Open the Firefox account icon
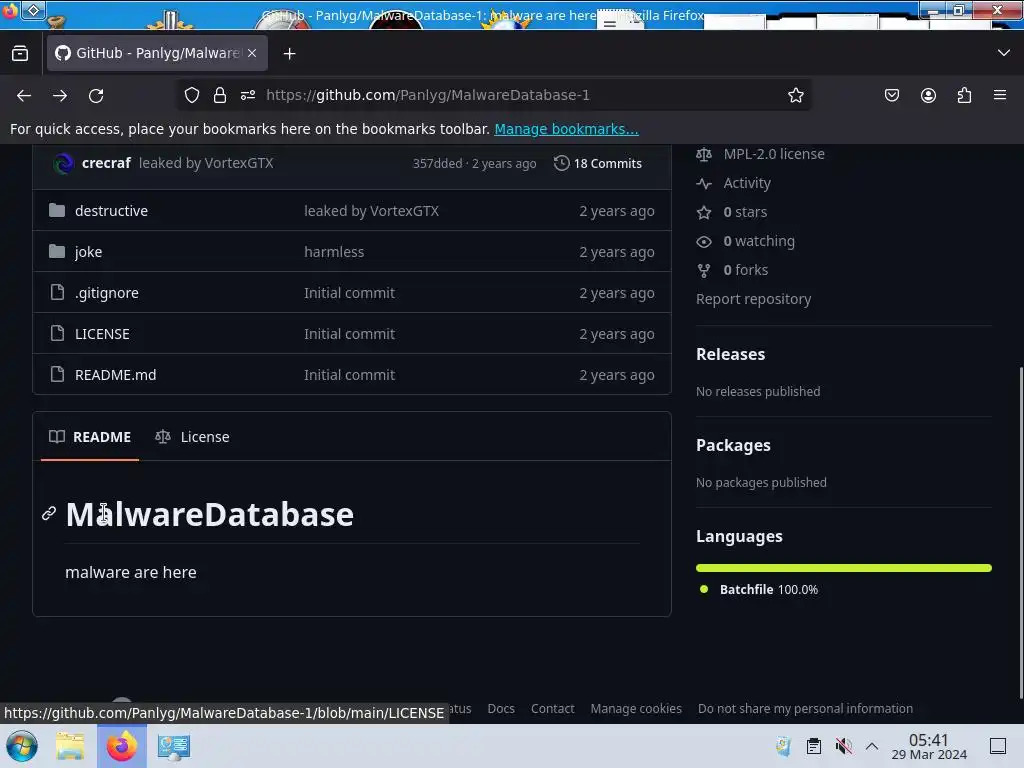Viewport: 1024px width, 768px height. [928, 95]
